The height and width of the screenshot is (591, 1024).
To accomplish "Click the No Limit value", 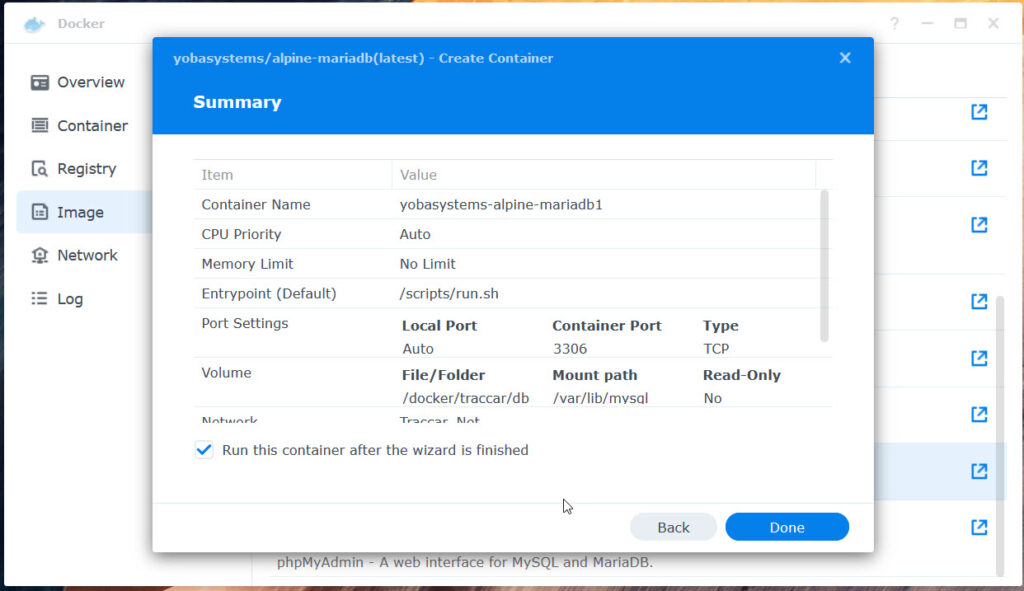I will point(428,264).
